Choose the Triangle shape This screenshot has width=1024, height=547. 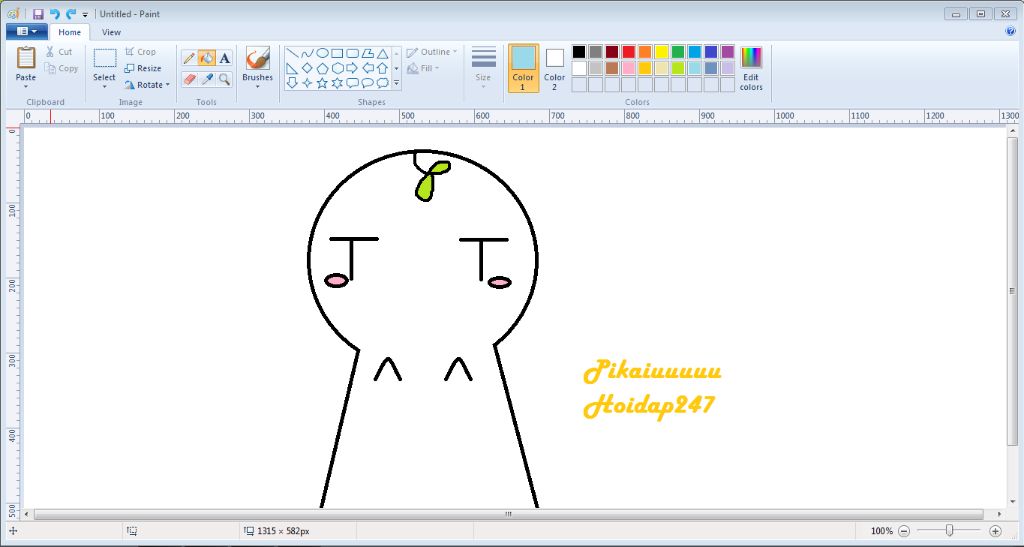pos(383,54)
